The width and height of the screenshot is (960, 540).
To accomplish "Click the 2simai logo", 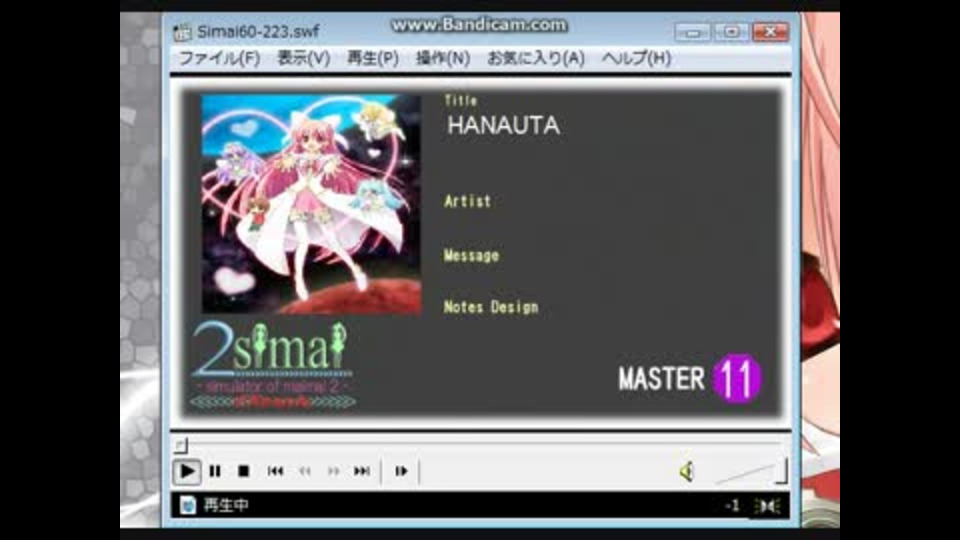I will point(272,364).
